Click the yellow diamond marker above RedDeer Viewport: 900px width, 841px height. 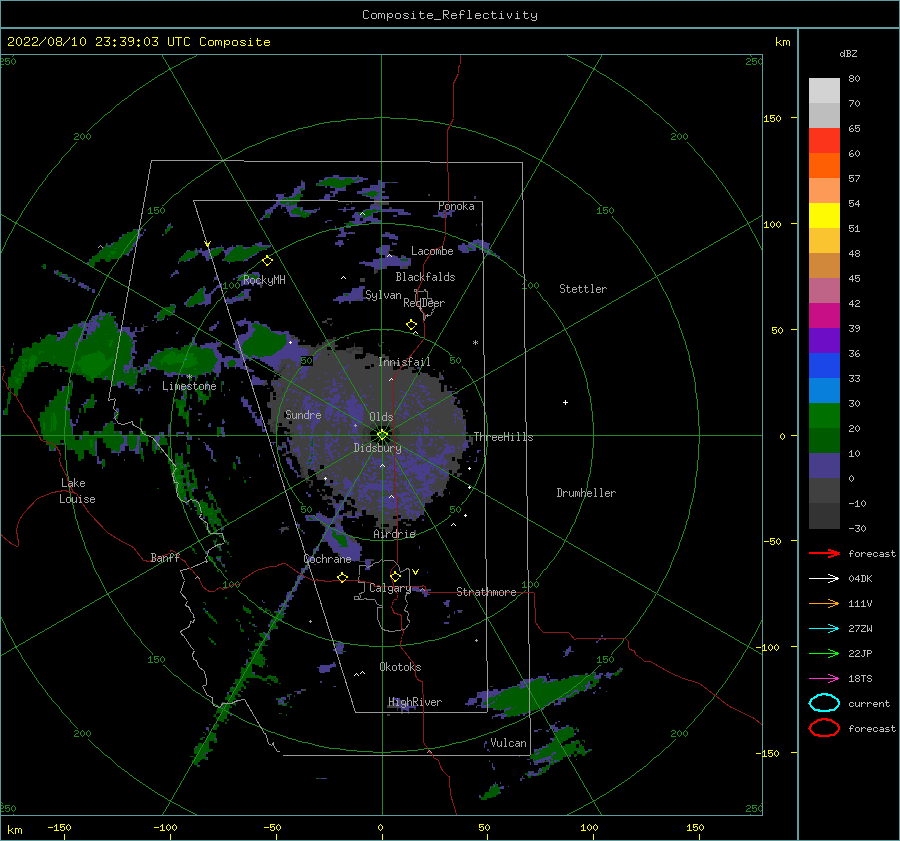tap(412, 325)
